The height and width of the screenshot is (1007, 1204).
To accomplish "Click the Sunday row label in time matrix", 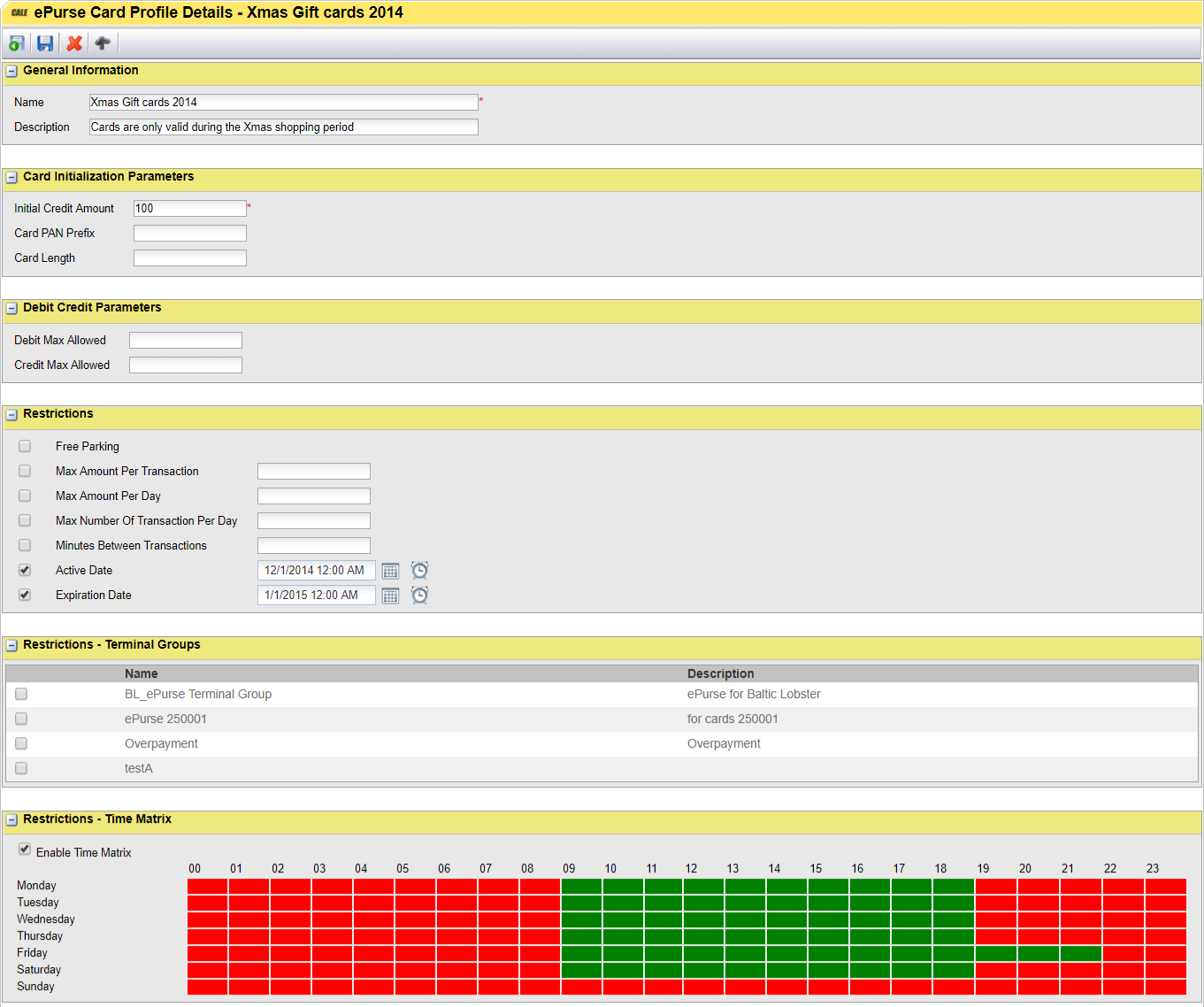I will [35, 987].
